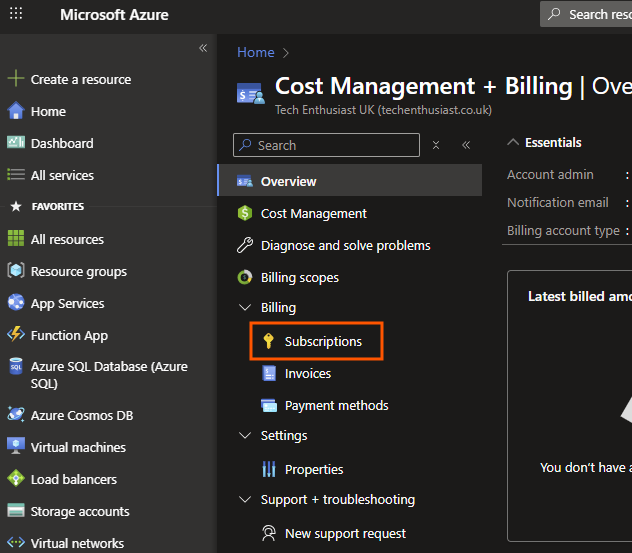
Task: Click the green plus Create a resource icon
Action: point(16,79)
